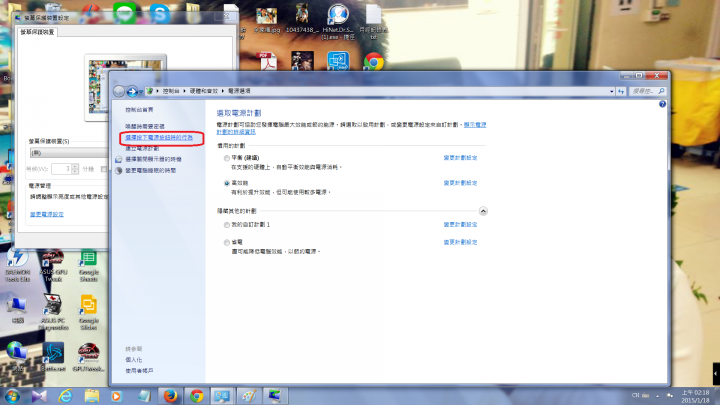This screenshot has height=405, width=720.
Task: Expand the breadcrumb arrow after 硬體和音效
Action: [x=223, y=91]
